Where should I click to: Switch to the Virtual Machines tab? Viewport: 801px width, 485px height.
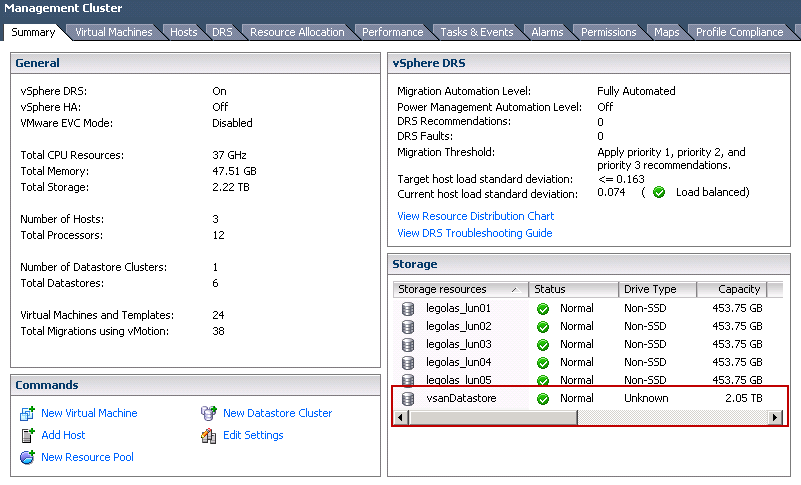pyautogui.click(x=114, y=32)
